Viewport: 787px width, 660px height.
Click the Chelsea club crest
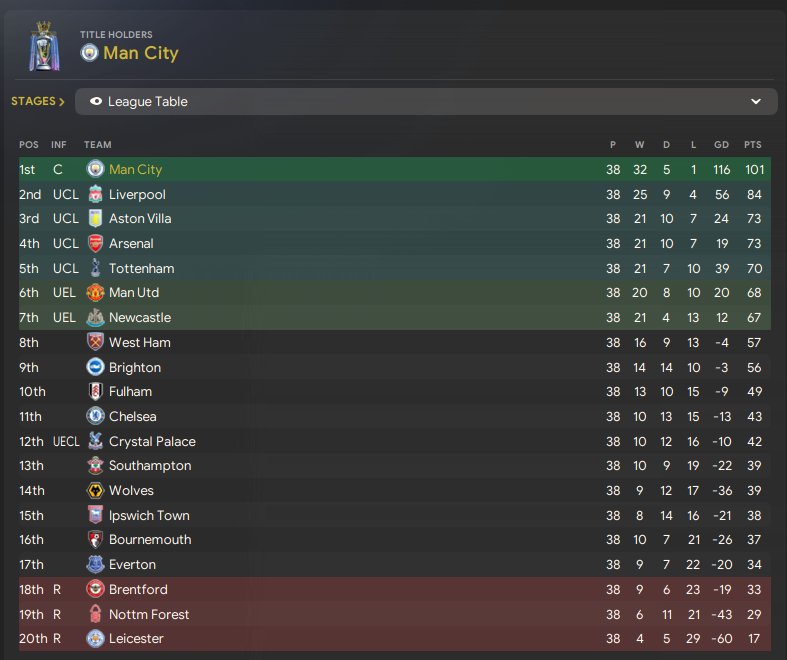95,416
